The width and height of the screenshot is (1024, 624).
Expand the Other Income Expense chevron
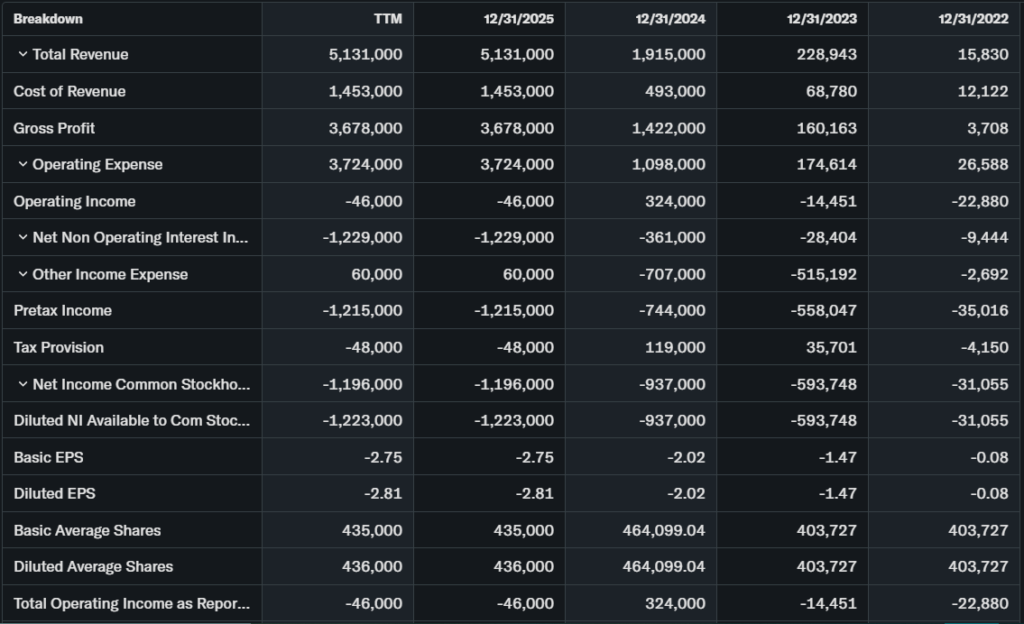[22, 275]
